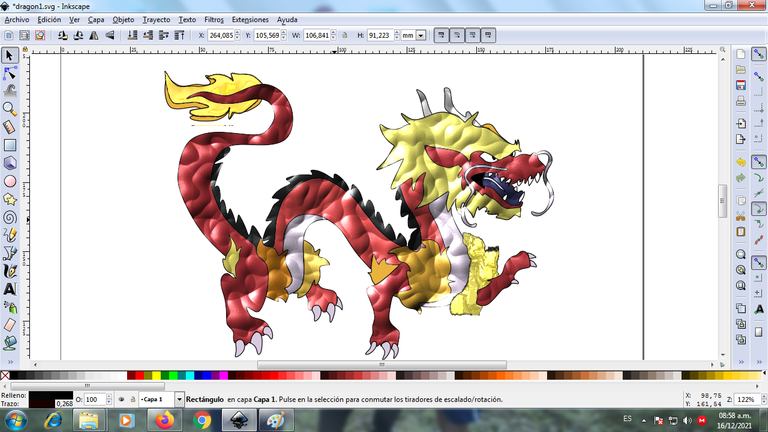Open the Capa 1 layer dropdown
Viewport: 768px width, 432px height.
pos(179,400)
